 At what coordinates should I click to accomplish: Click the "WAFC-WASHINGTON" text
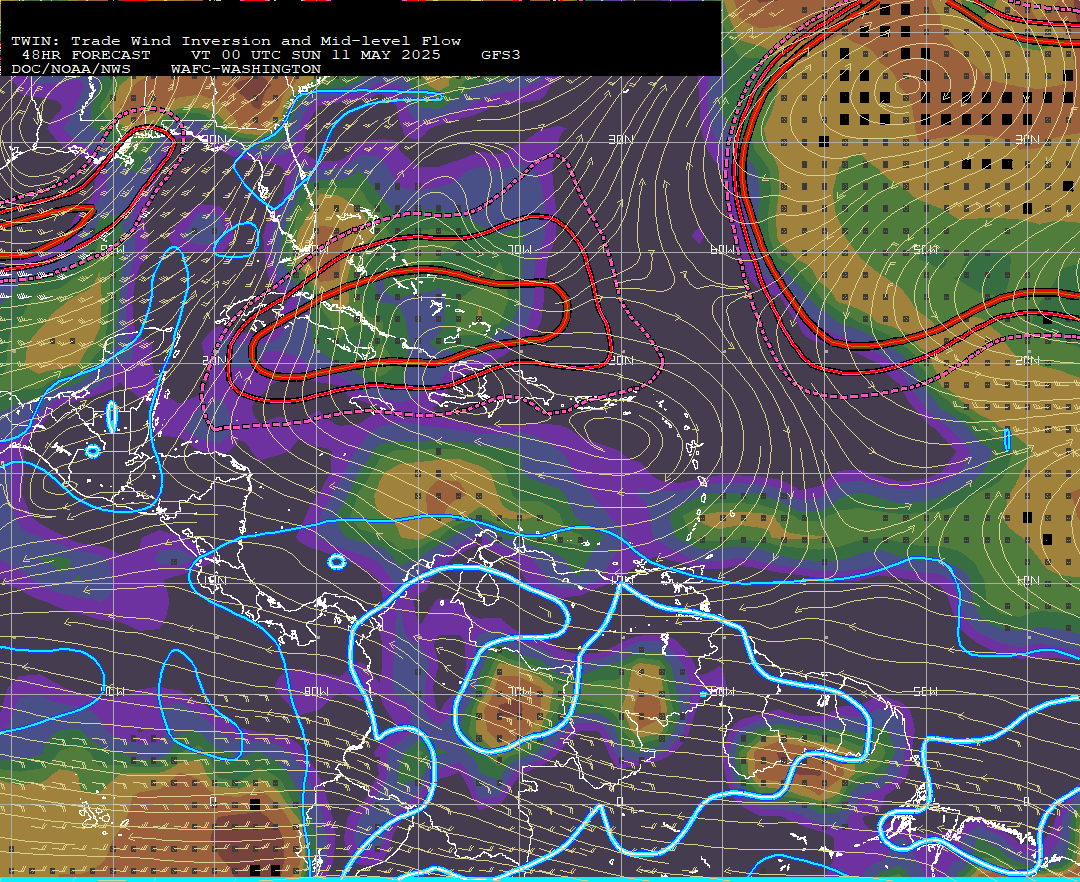(x=246, y=70)
